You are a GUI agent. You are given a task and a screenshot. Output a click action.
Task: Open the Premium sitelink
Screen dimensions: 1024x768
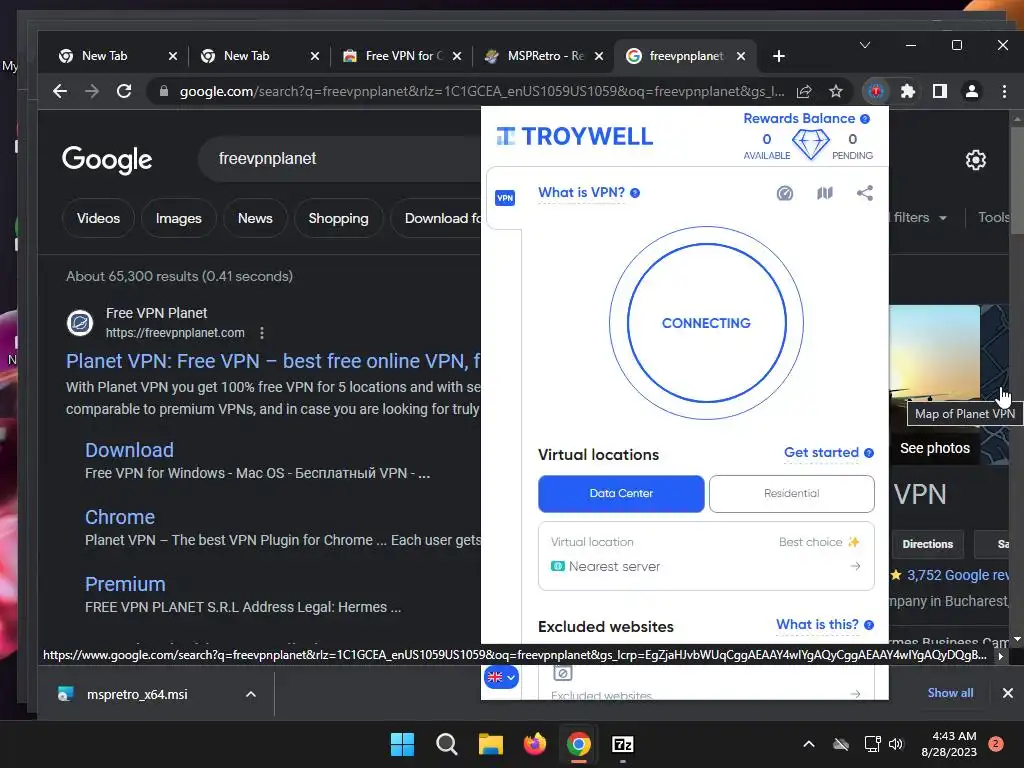pos(125,584)
